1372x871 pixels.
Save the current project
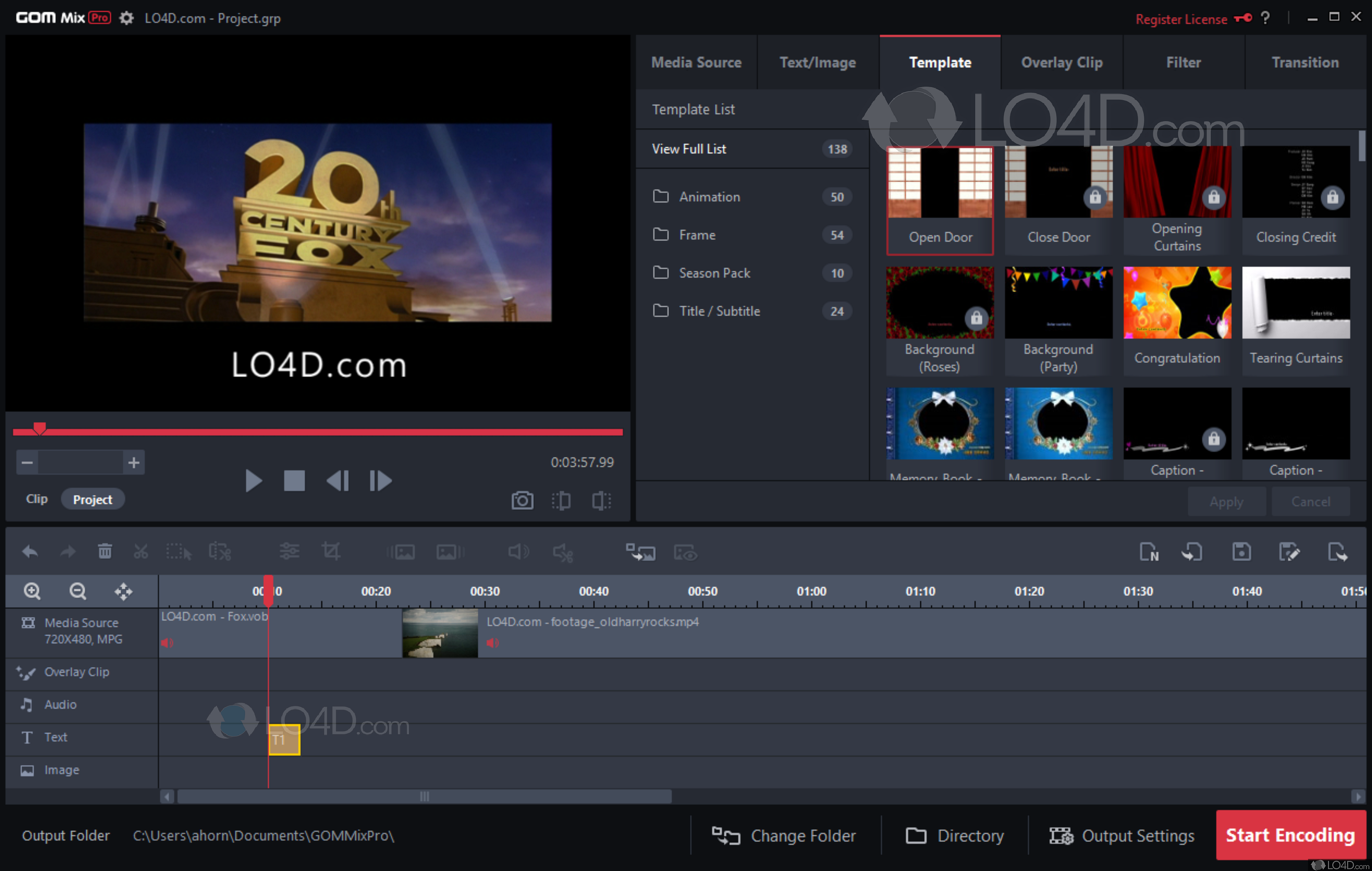[1241, 551]
